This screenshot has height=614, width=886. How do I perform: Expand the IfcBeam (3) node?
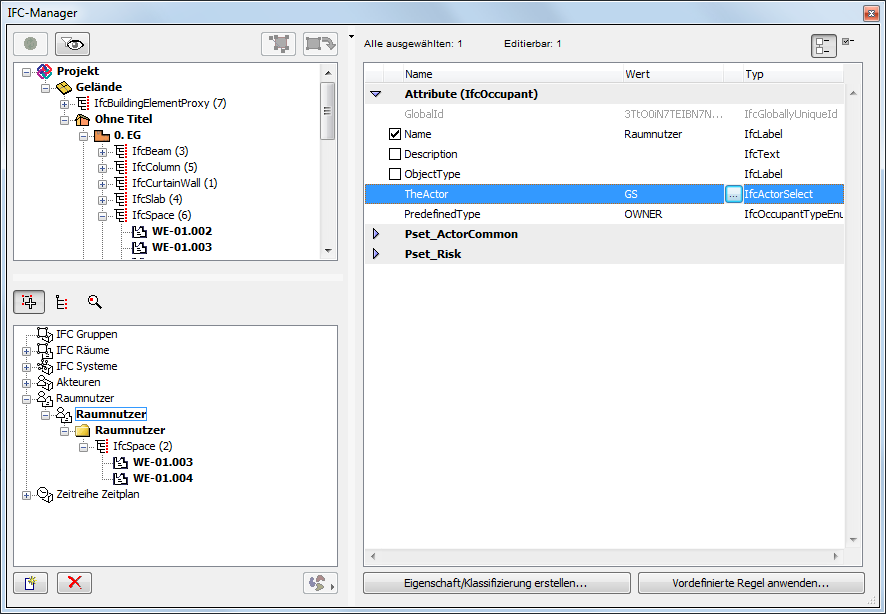click(102, 152)
